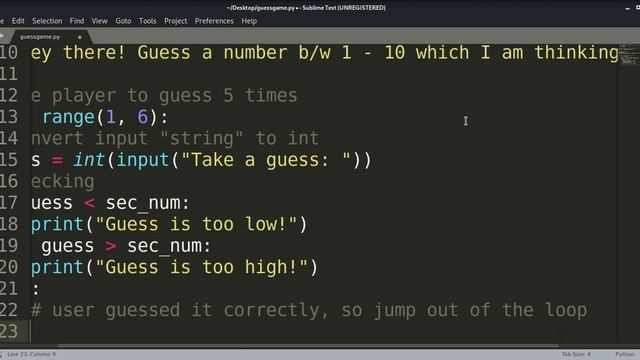Screen dimensions: 640x360
Task: Click the minimap preview
Action: click(x=629, y=55)
